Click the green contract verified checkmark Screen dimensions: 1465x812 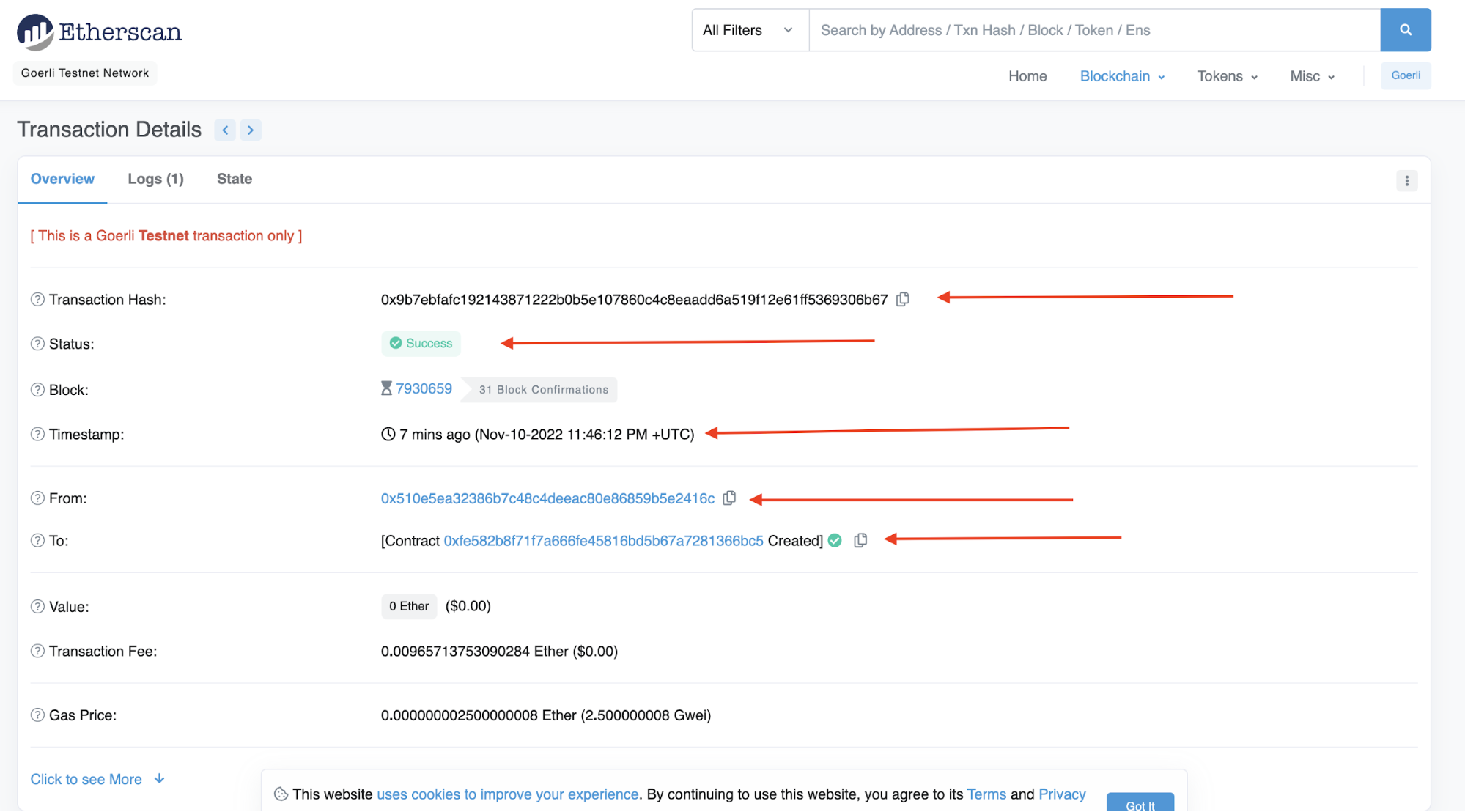835,540
